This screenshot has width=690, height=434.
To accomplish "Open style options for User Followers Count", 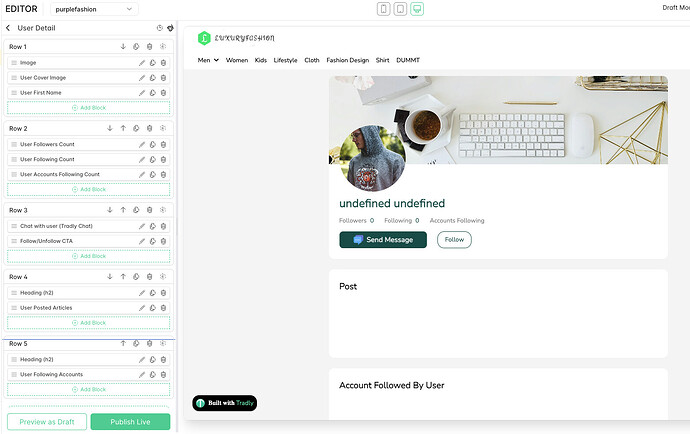I will [x=153, y=144].
